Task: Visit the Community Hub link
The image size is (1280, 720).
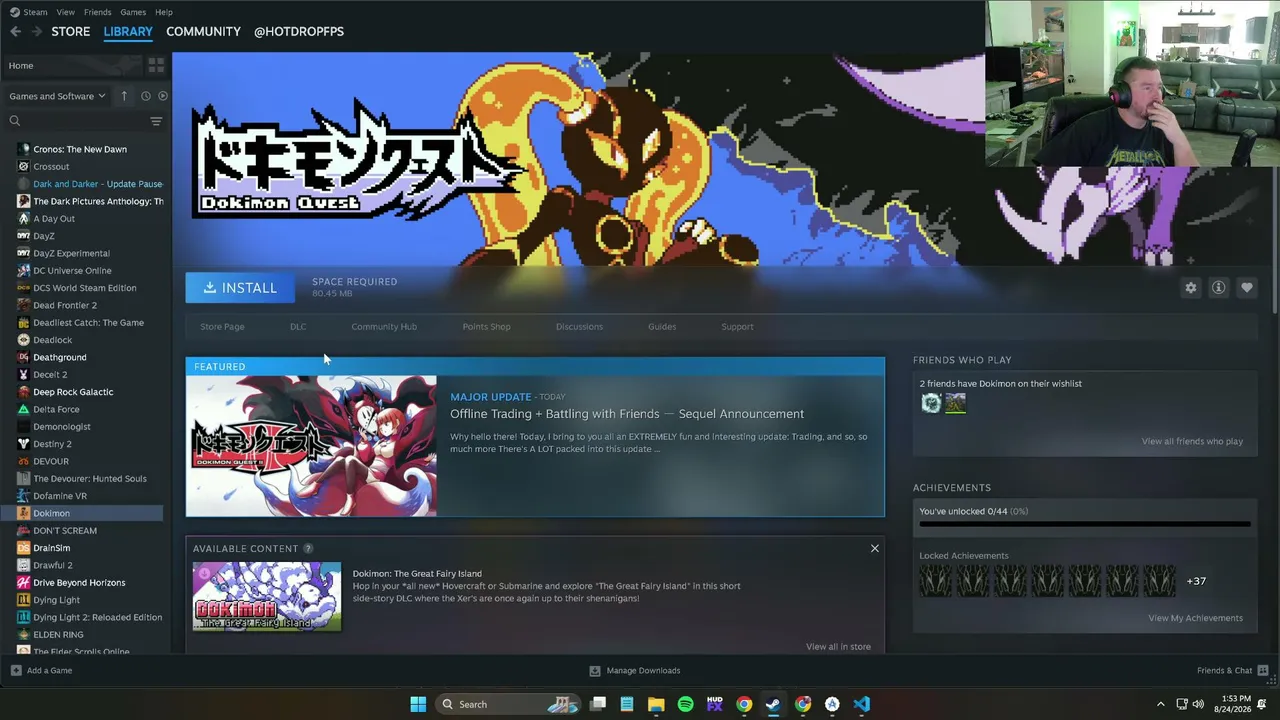Action: (384, 326)
